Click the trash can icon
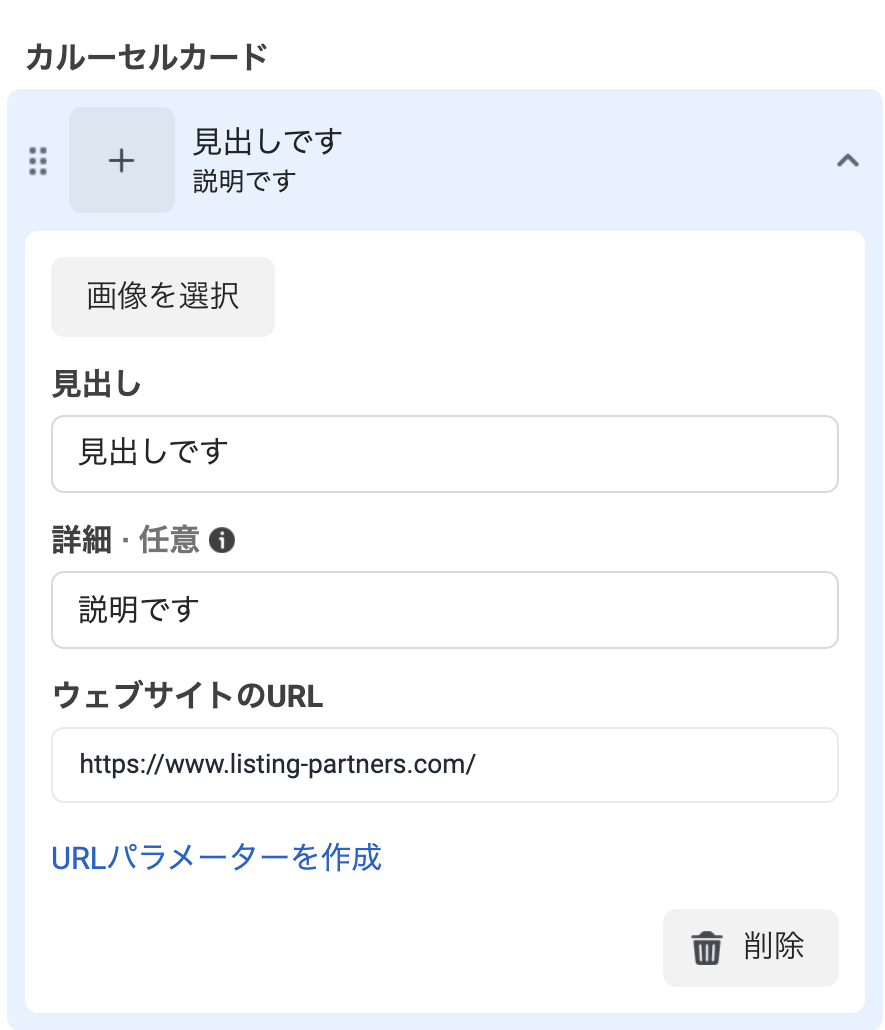The image size is (885, 1030). click(707, 947)
